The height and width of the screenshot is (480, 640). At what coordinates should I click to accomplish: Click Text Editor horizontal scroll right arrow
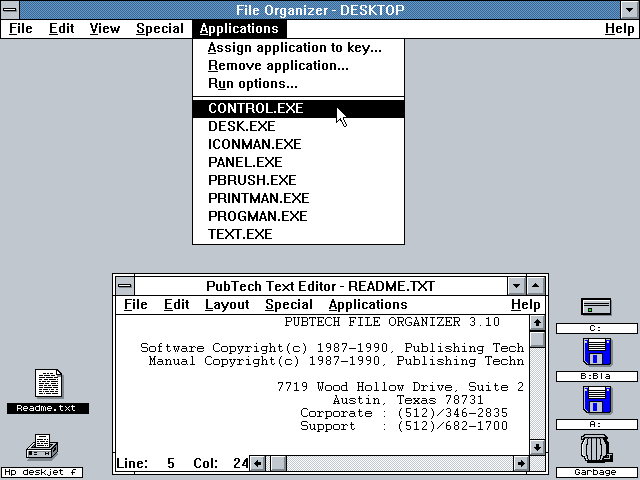point(521,463)
